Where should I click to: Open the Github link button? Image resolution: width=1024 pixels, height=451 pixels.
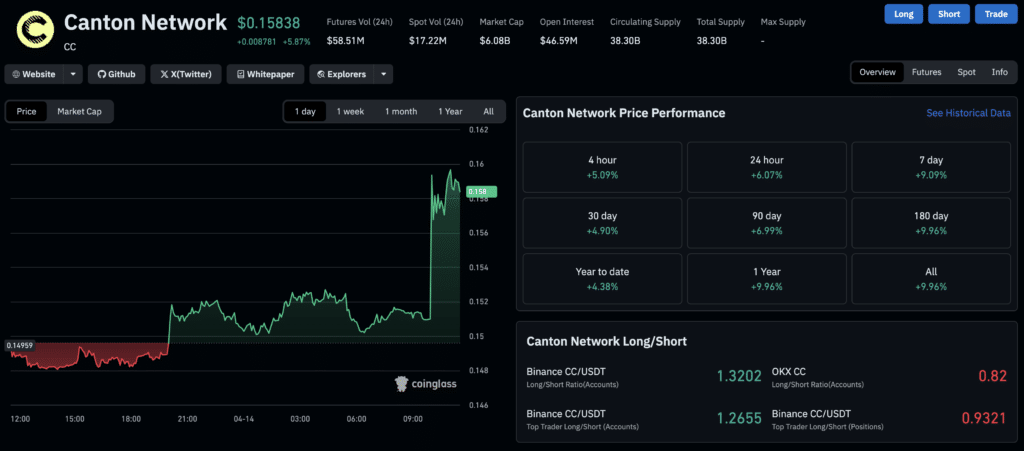(117, 74)
